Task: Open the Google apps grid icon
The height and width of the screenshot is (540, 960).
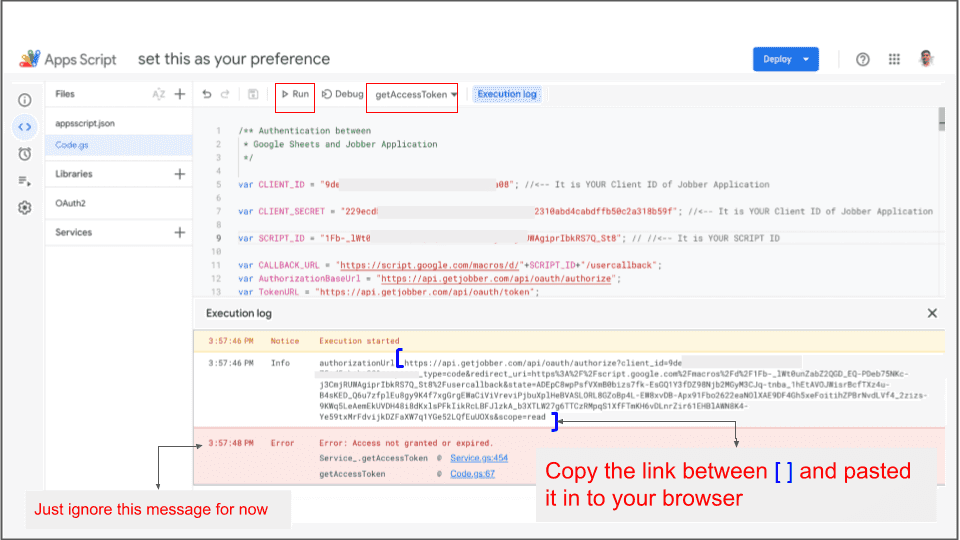Action: (894, 59)
